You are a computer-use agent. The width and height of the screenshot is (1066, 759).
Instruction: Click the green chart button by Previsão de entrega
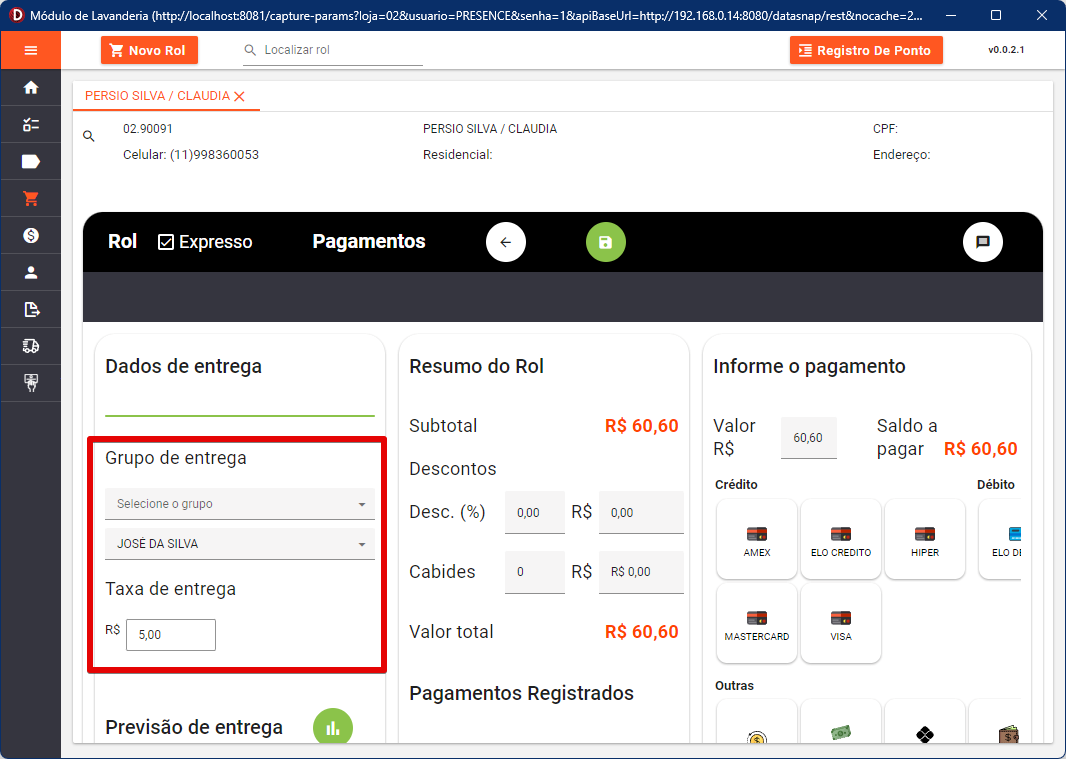(x=333, y=726)
